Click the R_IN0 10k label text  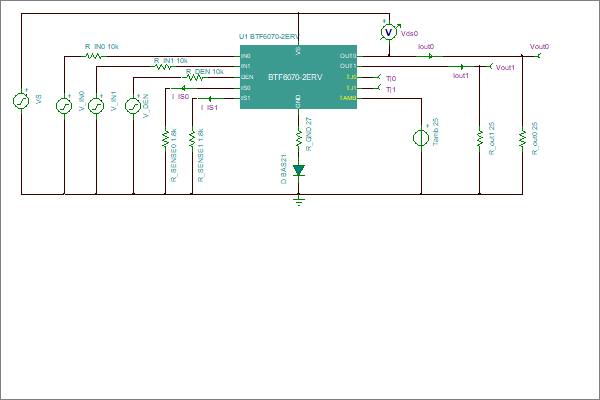click(102, 47)
